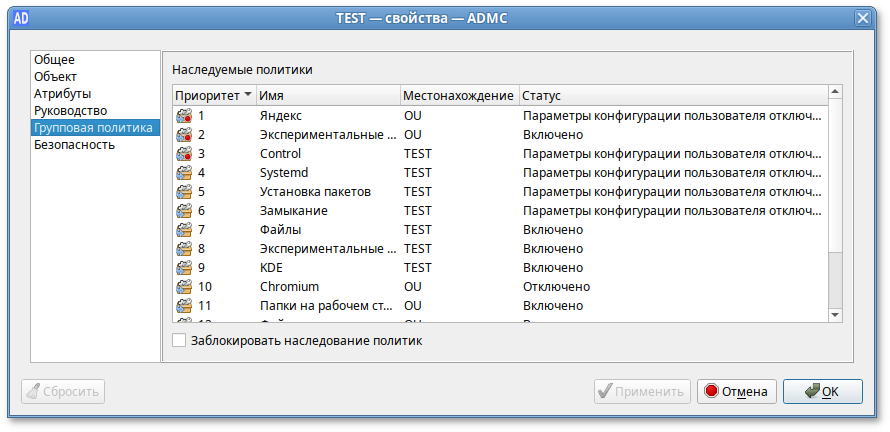Select the Замыкание policy name
Viewport: 890px width, 432px height.
pos(293,211)
